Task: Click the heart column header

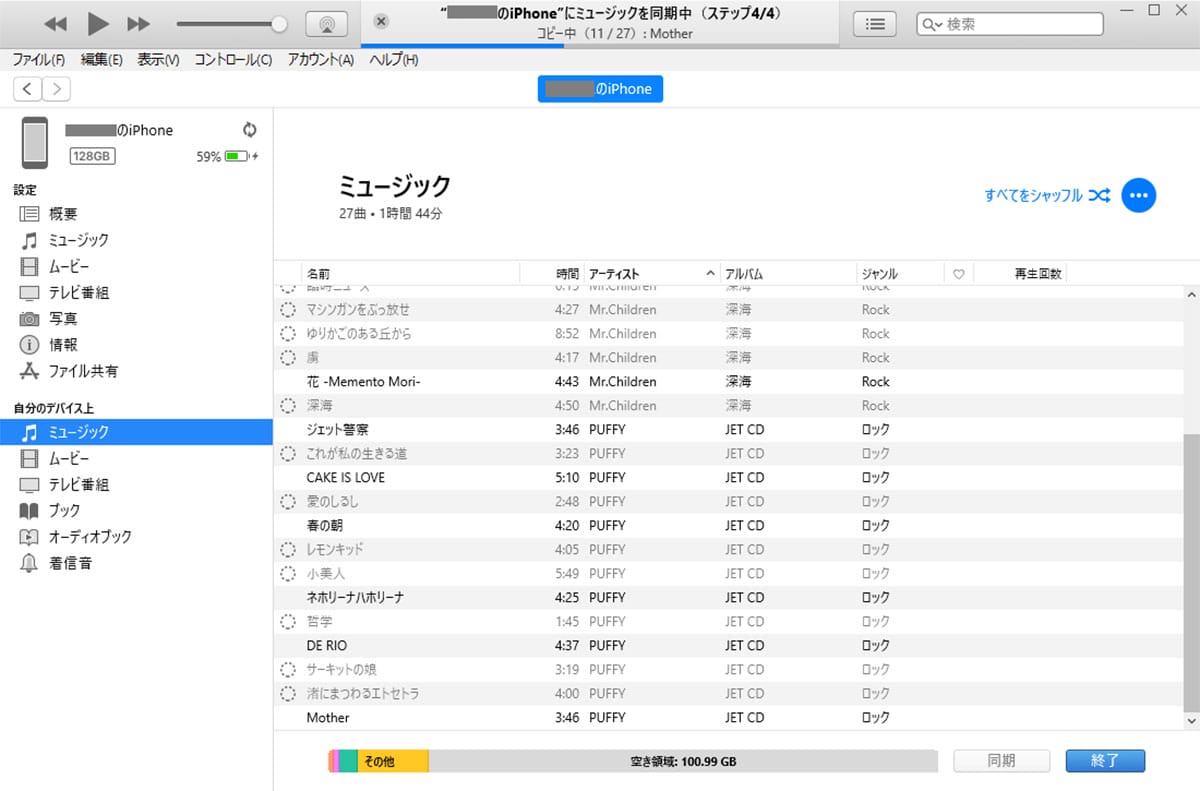Action: coord(958,274)
